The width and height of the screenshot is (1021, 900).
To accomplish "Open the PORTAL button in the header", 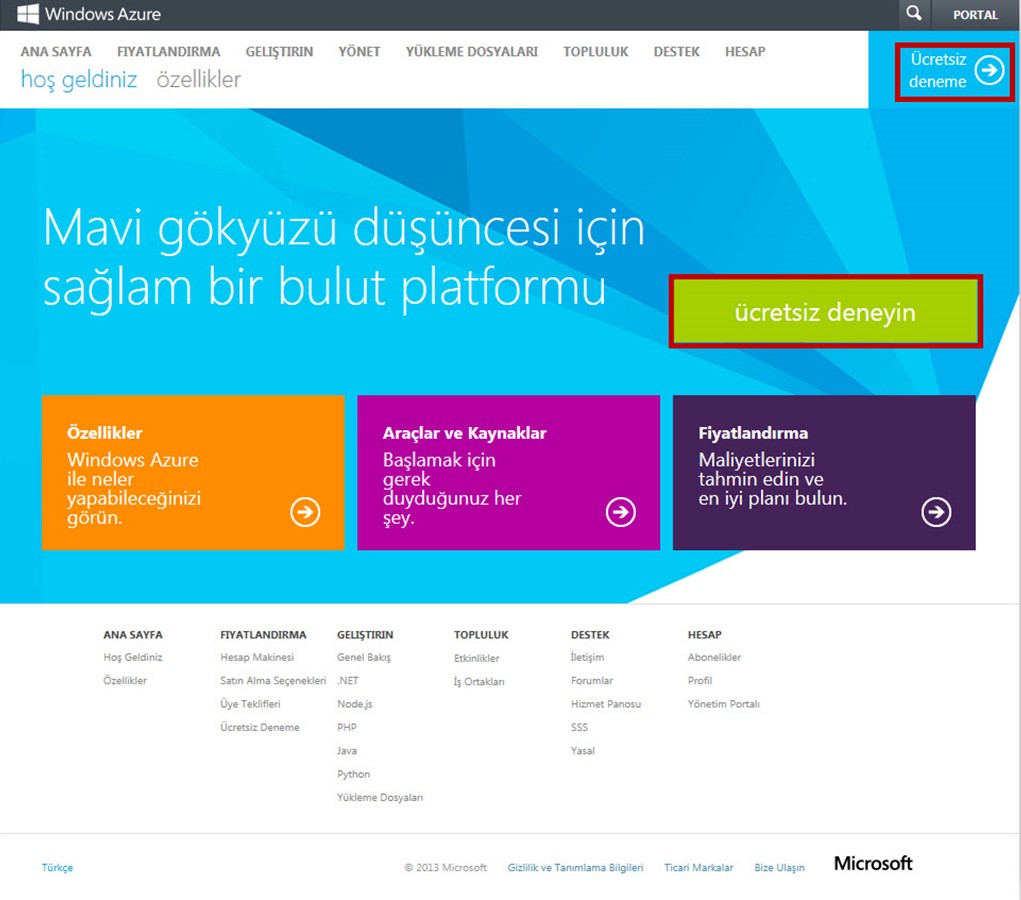I will pyautogui.click(x=975, y=15).
